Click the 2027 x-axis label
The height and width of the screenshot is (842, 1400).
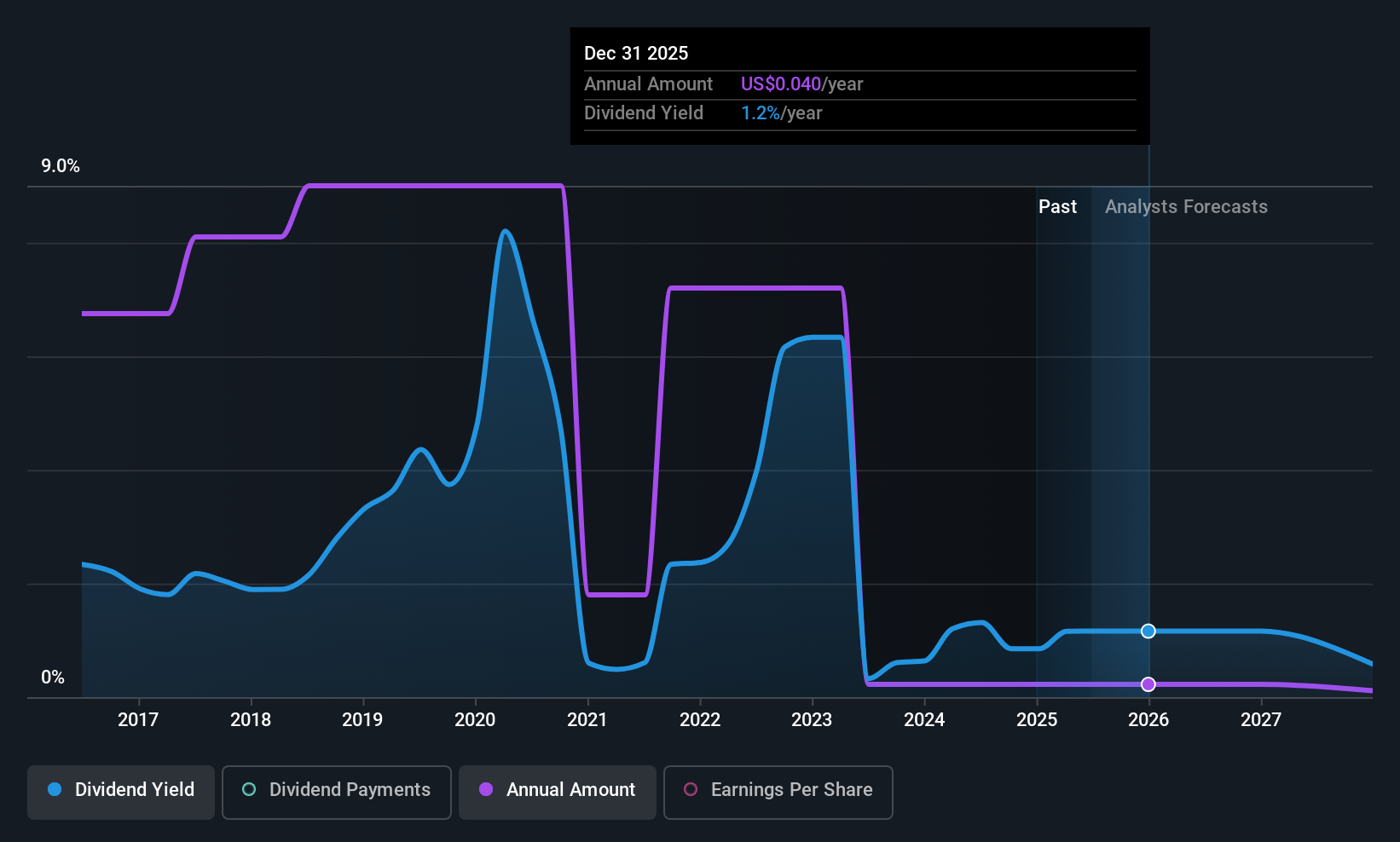tap(1261, 720)
